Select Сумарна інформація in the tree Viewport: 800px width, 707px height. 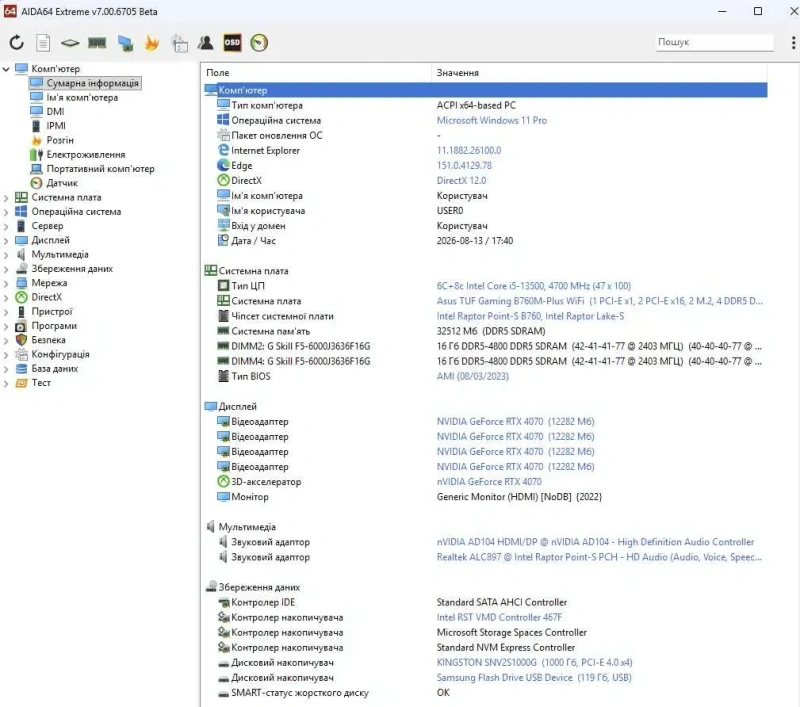(92, 83)
